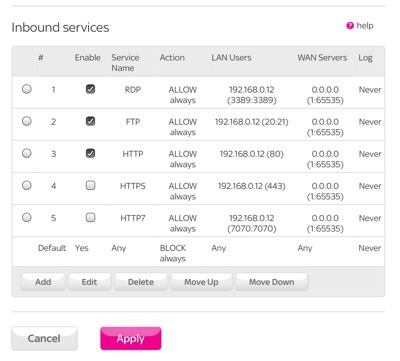The image size is (400, 361).
Task: Apply the inbound services settings
Action: point(131,338)
